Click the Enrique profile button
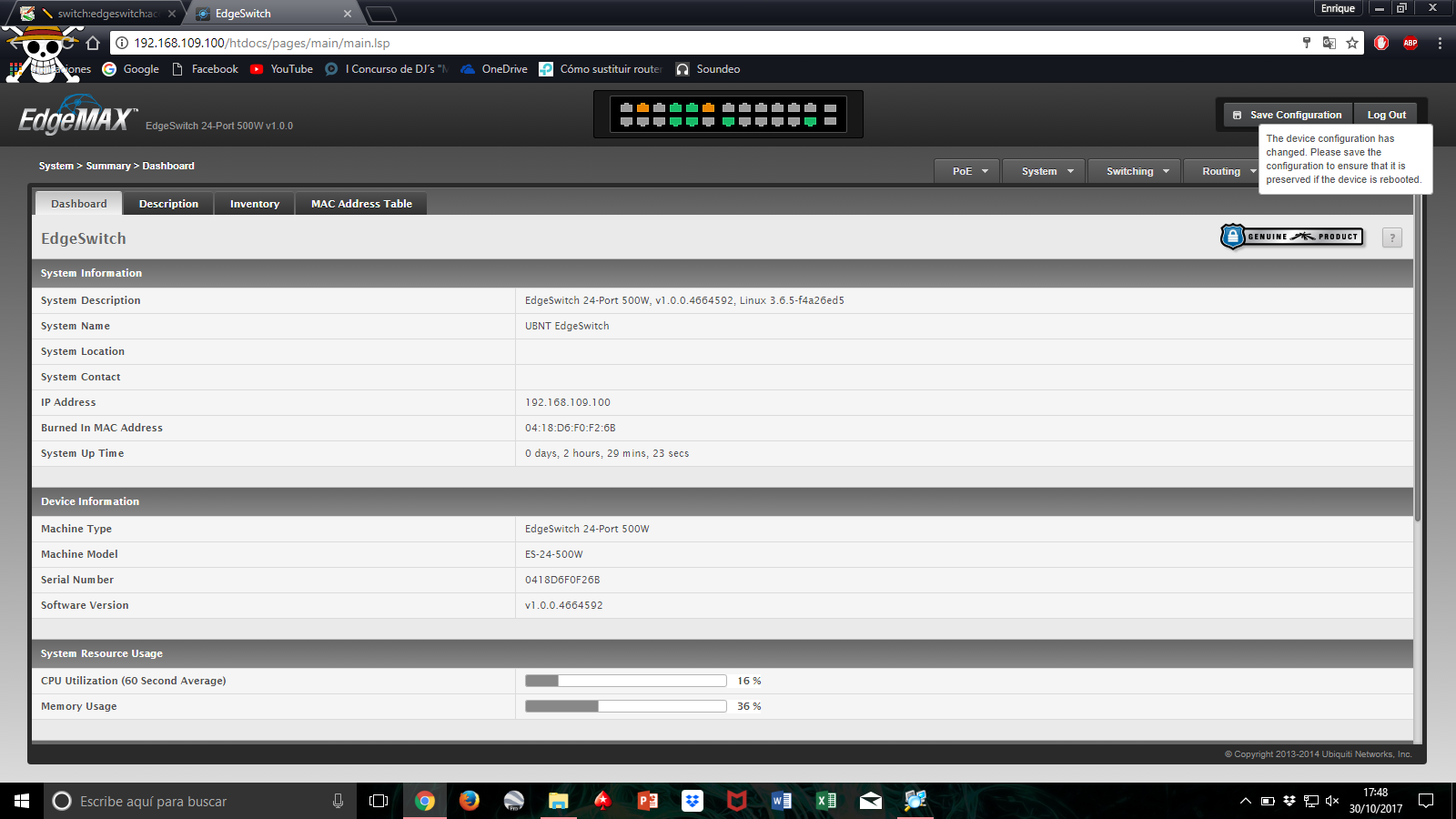 tap(1338, 8)
